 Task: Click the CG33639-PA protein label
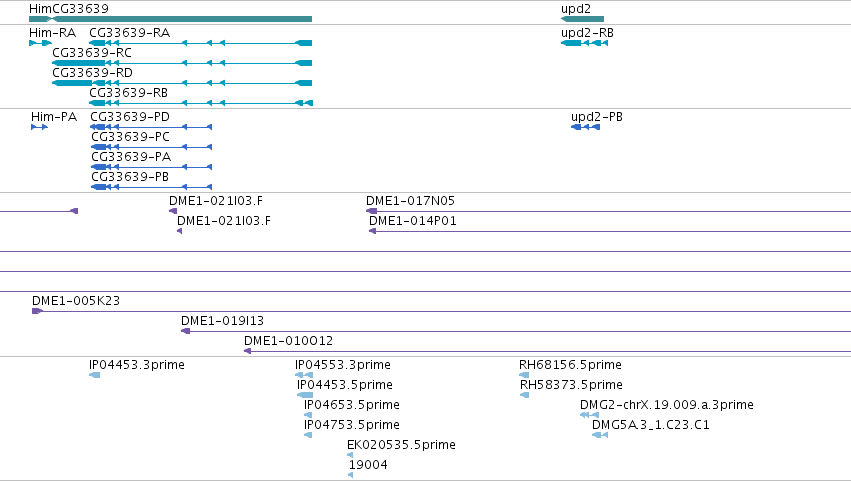coord(131,157)
